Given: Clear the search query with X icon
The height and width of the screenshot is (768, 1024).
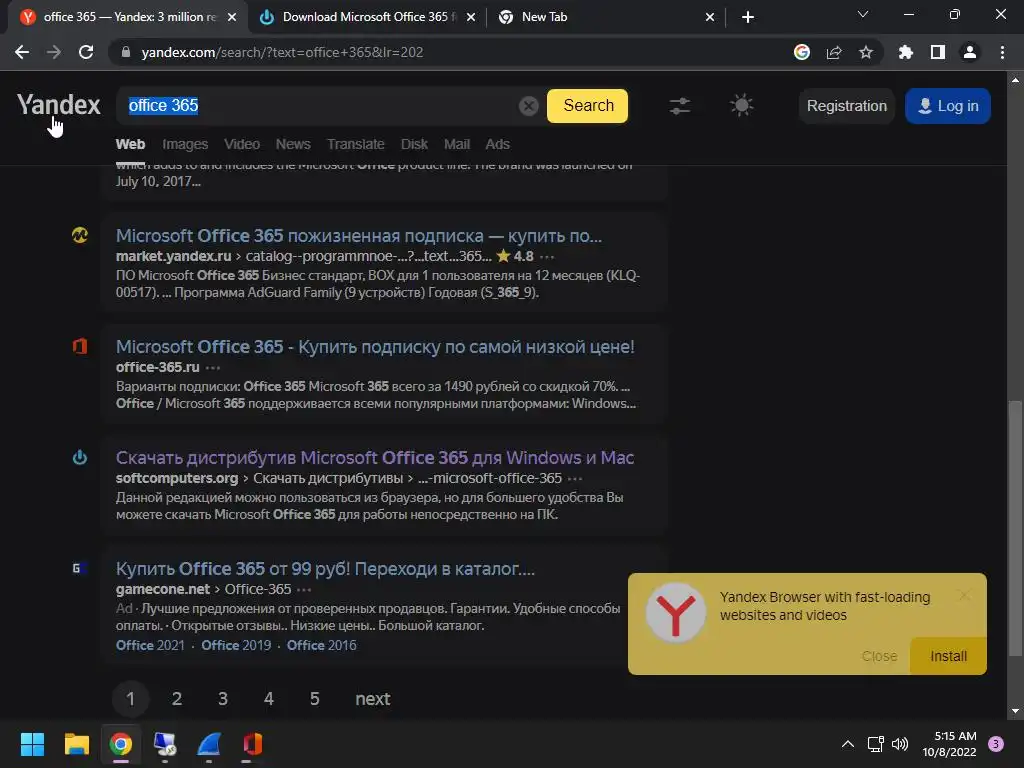Looking at the screenshot, I should [x=528, y=106].
